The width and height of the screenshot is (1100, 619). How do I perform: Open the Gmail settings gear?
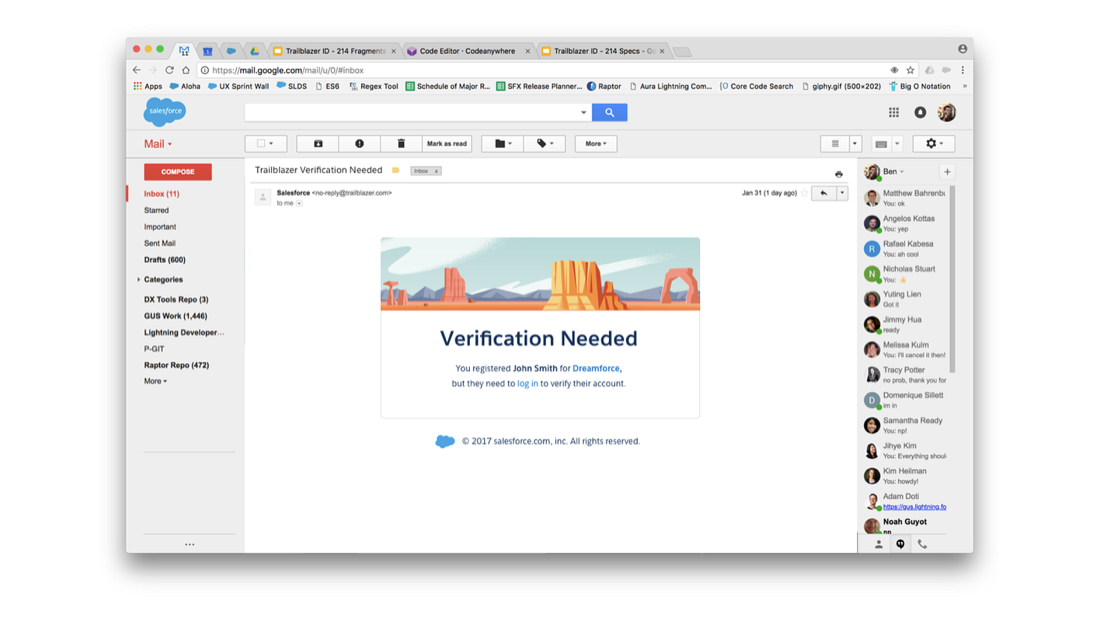click(932, 143)
